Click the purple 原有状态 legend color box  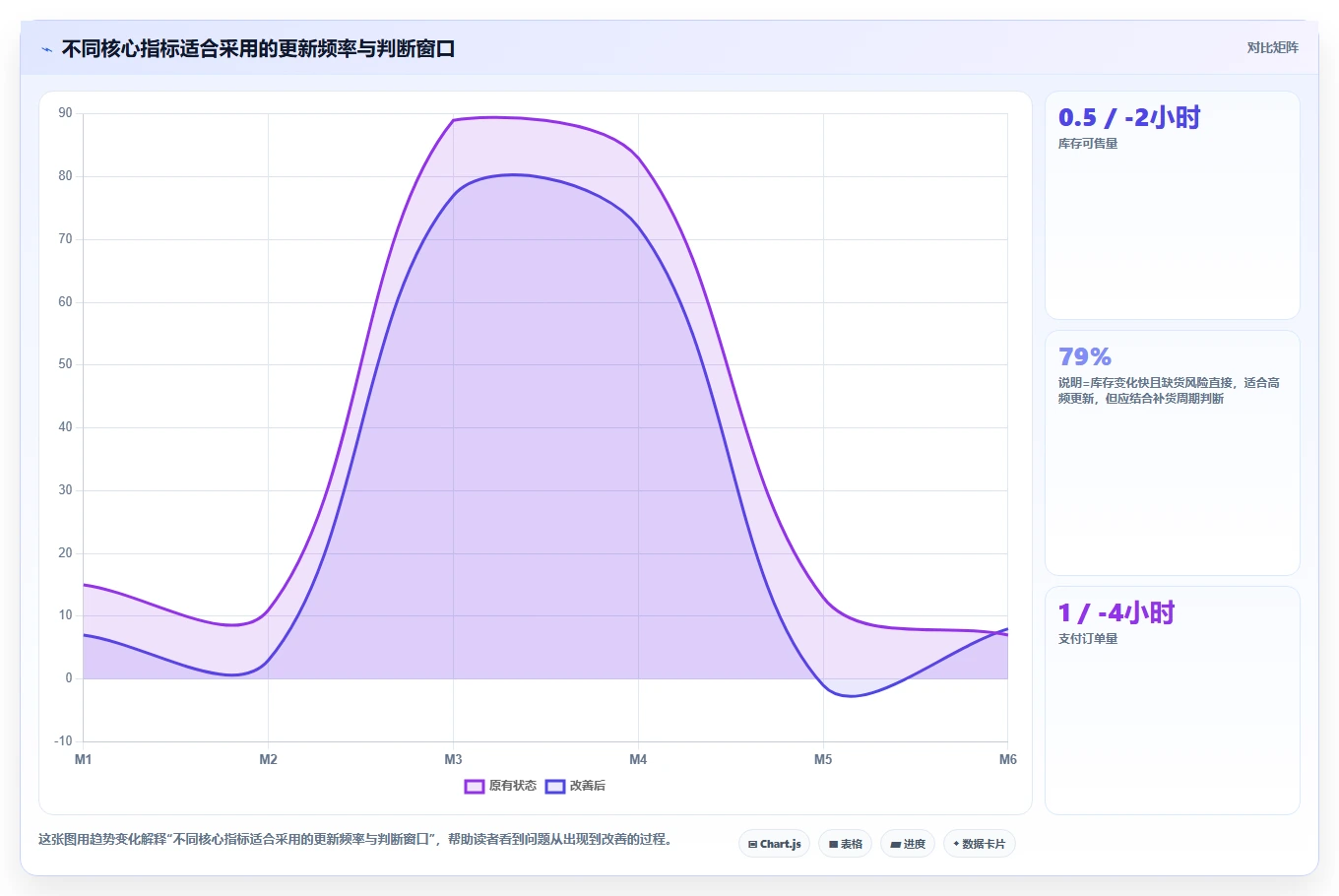point(475,786)
